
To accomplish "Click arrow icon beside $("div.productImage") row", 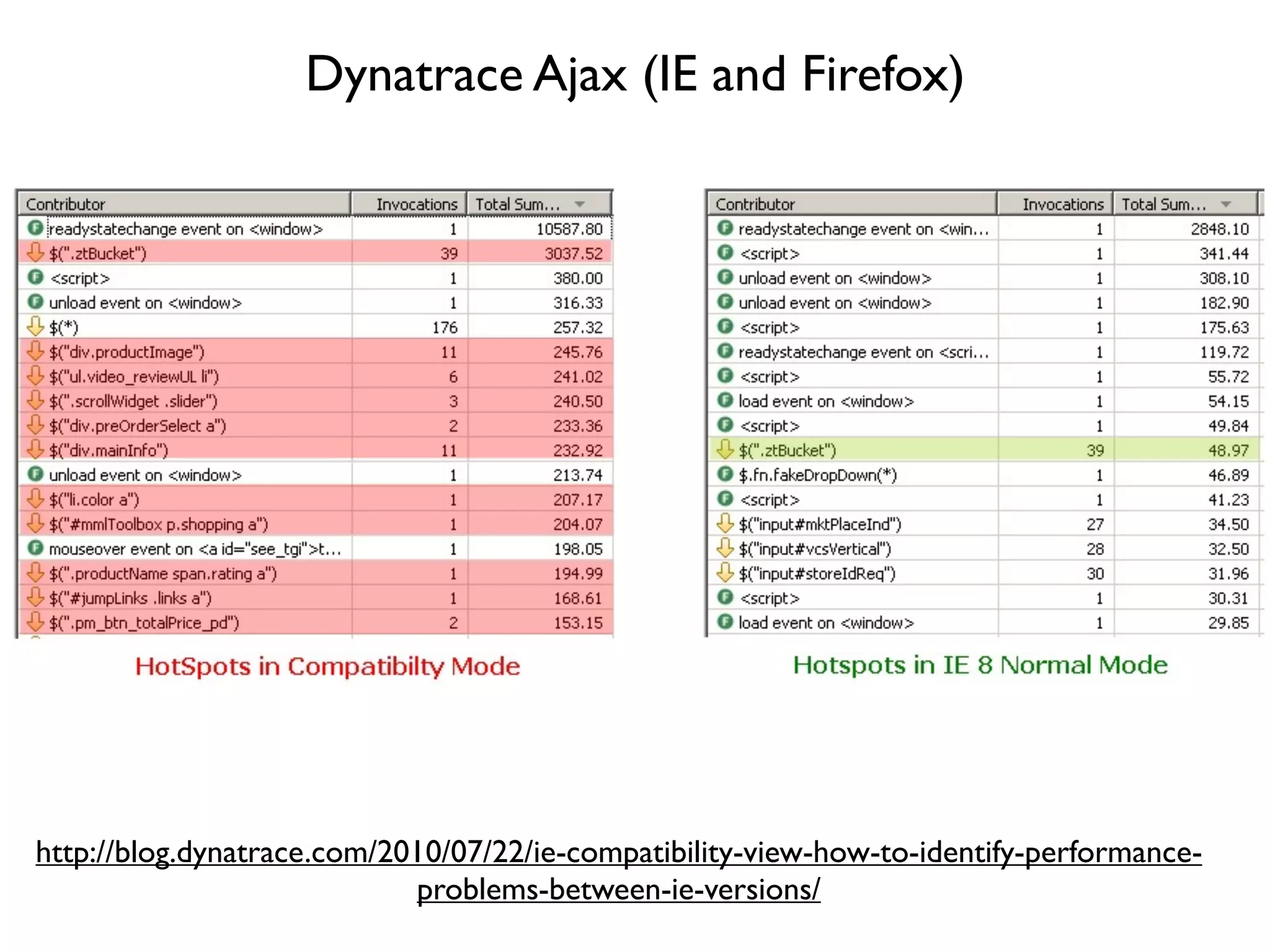I will pos(35,351).
